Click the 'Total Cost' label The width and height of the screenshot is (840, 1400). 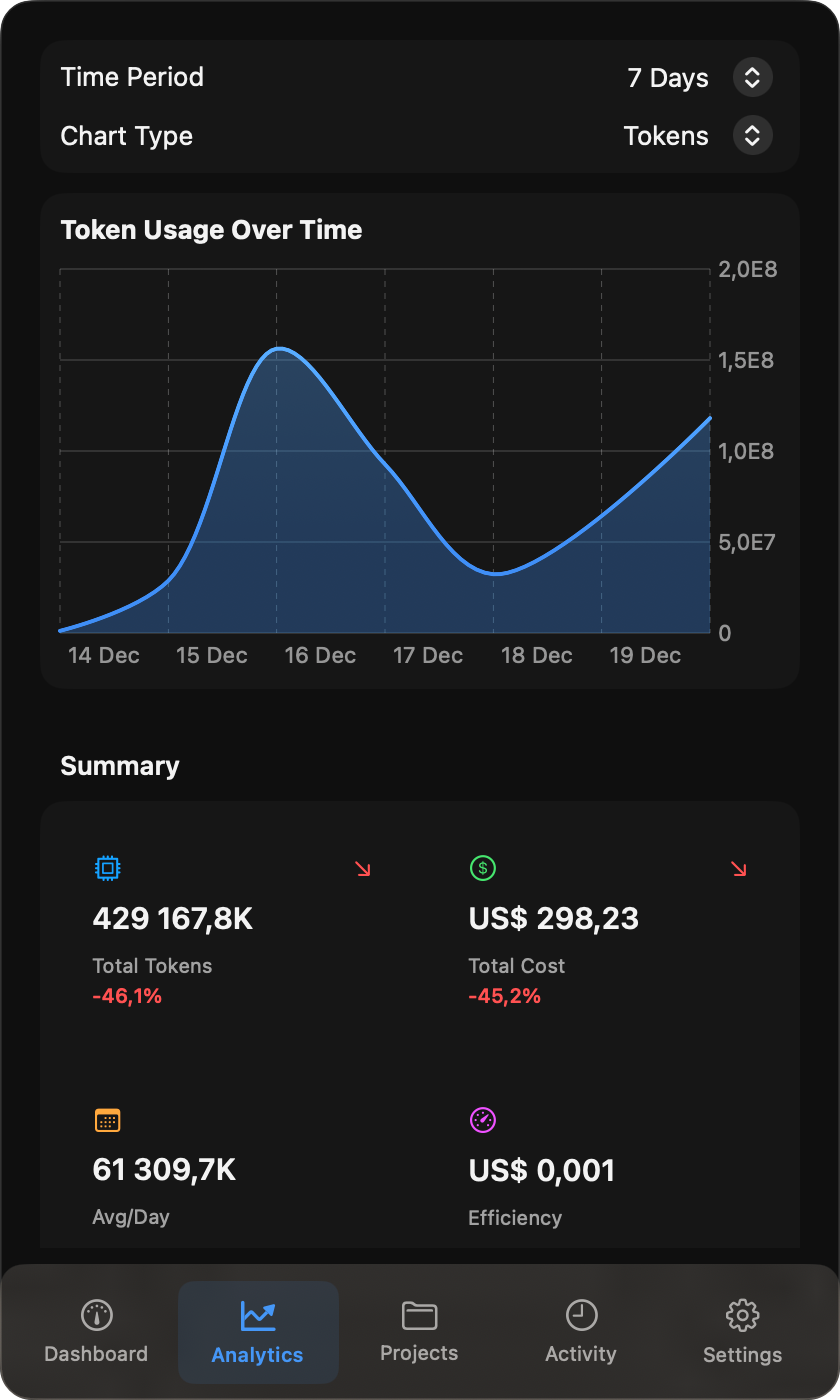(x=517, y=966)
